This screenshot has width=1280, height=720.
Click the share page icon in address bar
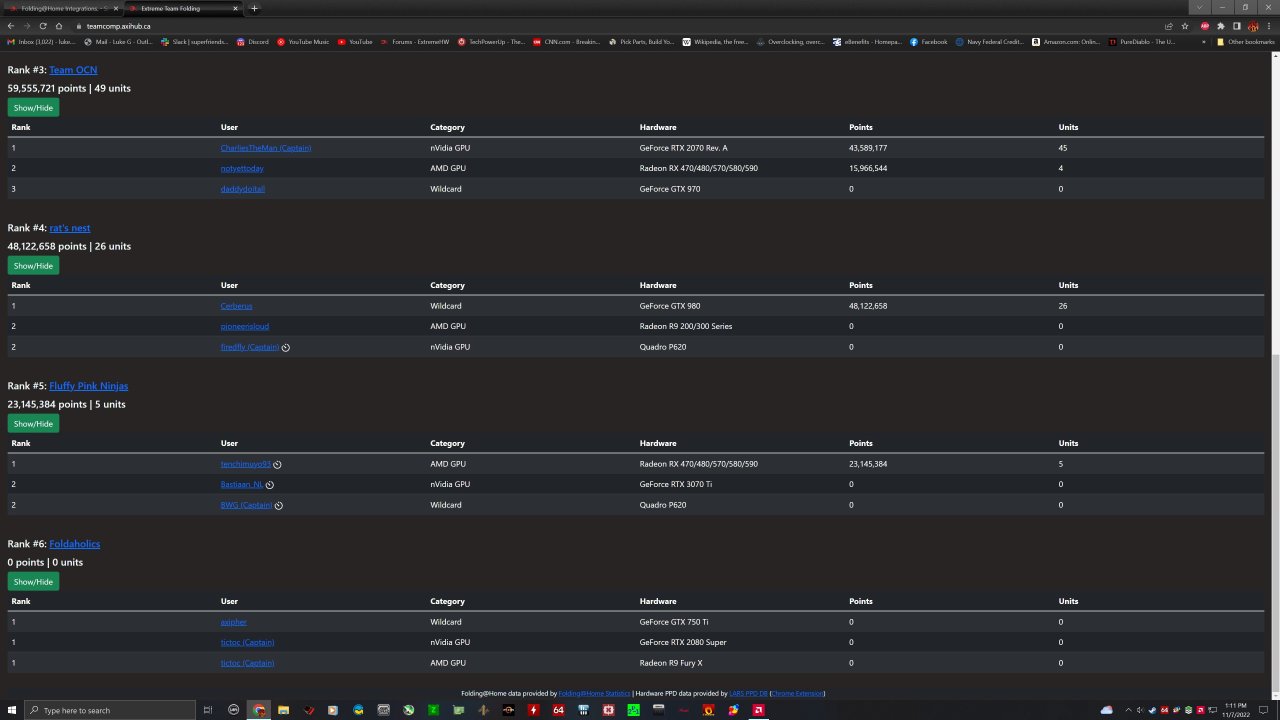(1169, 26)
